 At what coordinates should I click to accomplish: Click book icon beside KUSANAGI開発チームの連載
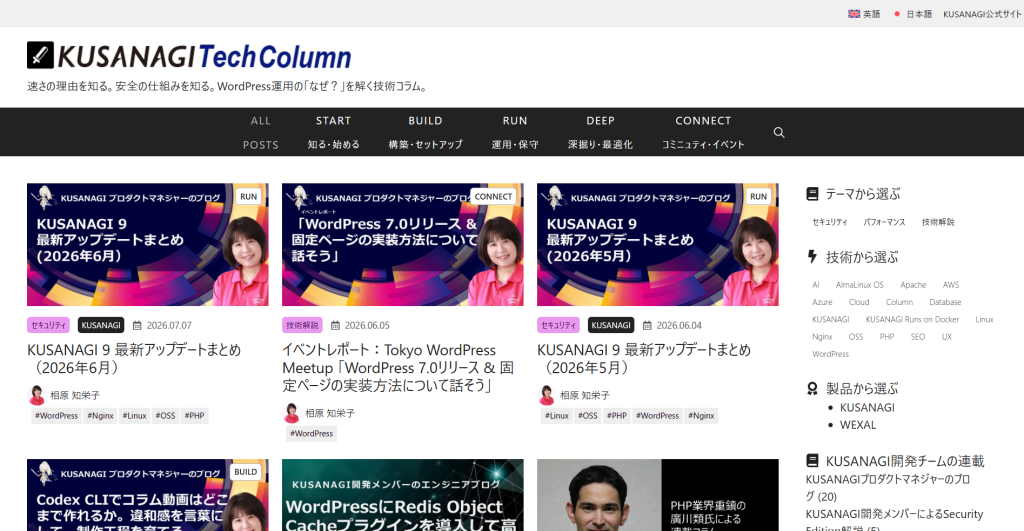tap(812, 460)
